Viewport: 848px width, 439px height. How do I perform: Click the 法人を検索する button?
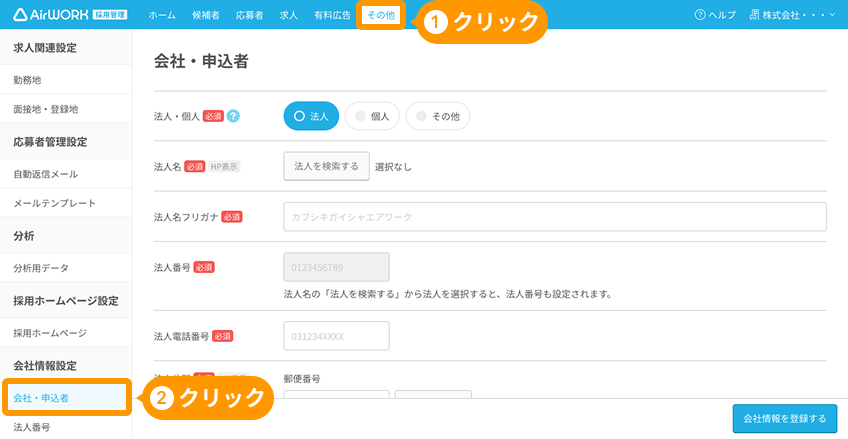tap(326, 166)
